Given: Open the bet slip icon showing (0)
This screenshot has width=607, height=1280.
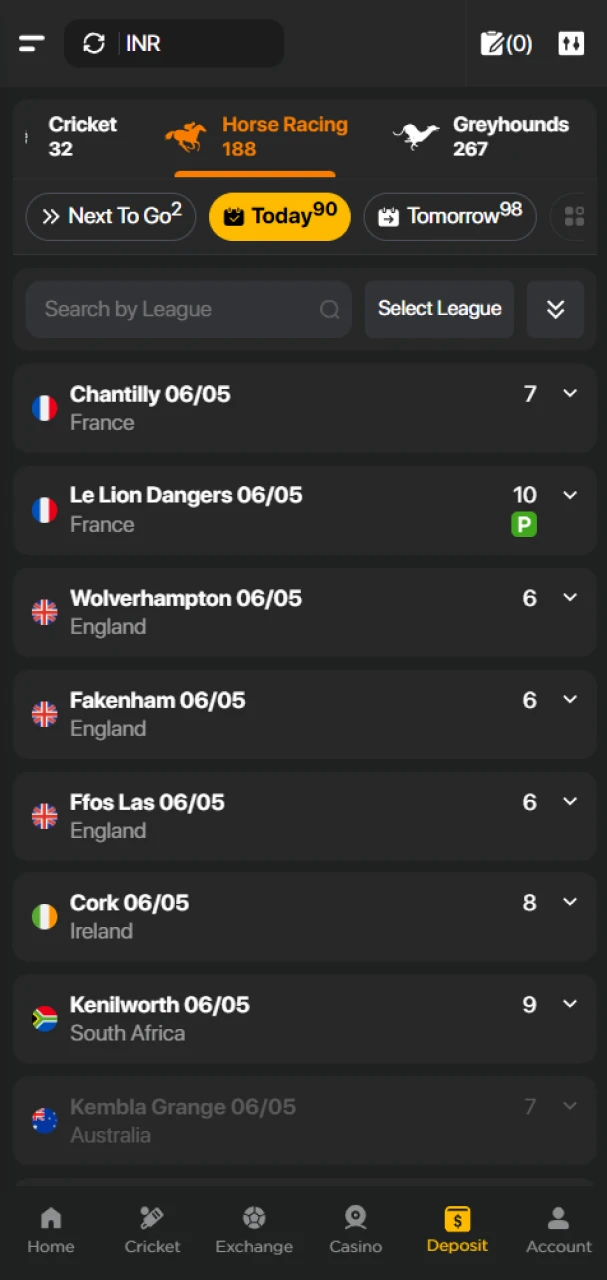Looking at the screenshot, I should [x=507, y=44].
